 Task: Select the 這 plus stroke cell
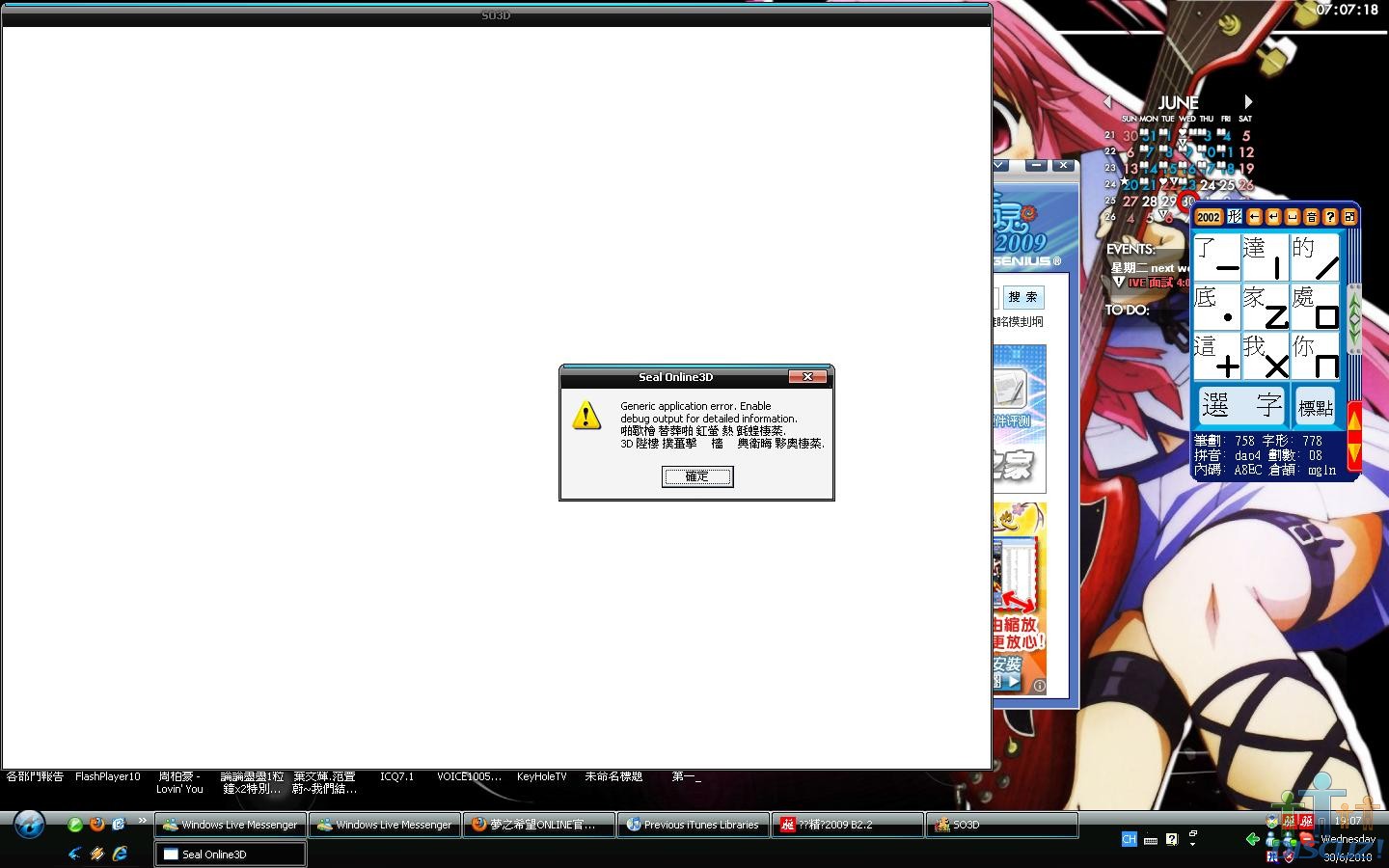(1217, 356)
